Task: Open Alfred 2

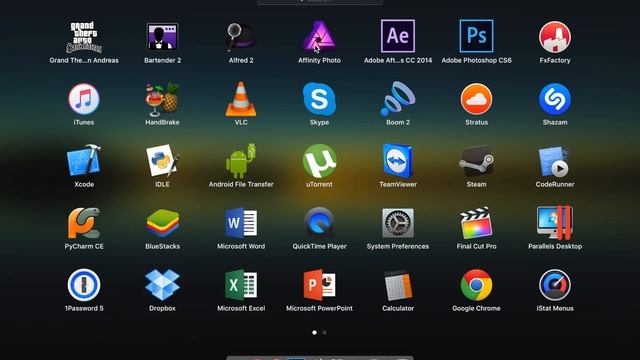Action: pos(240,37)
